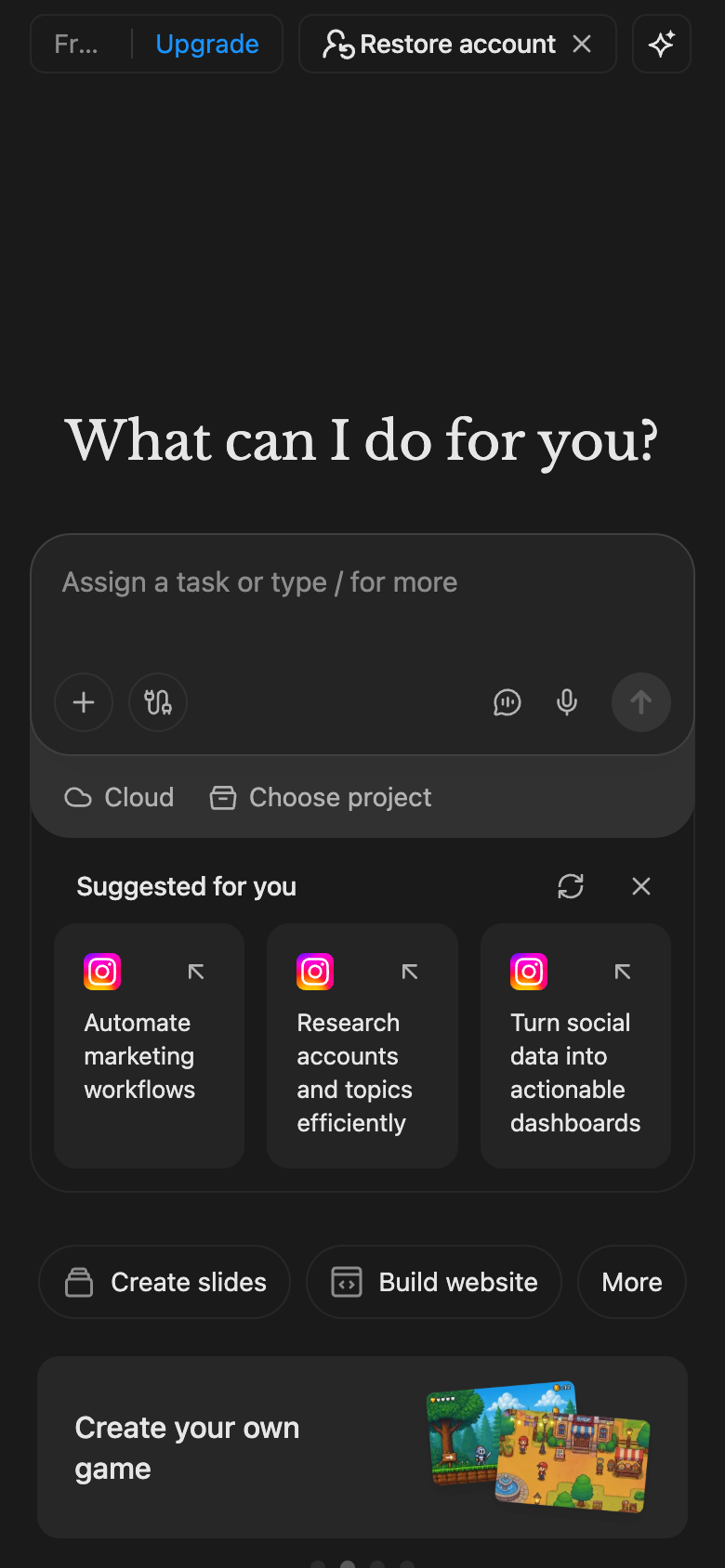Click the voice chat bubble icon
This screenshot has height=1568, width=725.
[507, 702]
